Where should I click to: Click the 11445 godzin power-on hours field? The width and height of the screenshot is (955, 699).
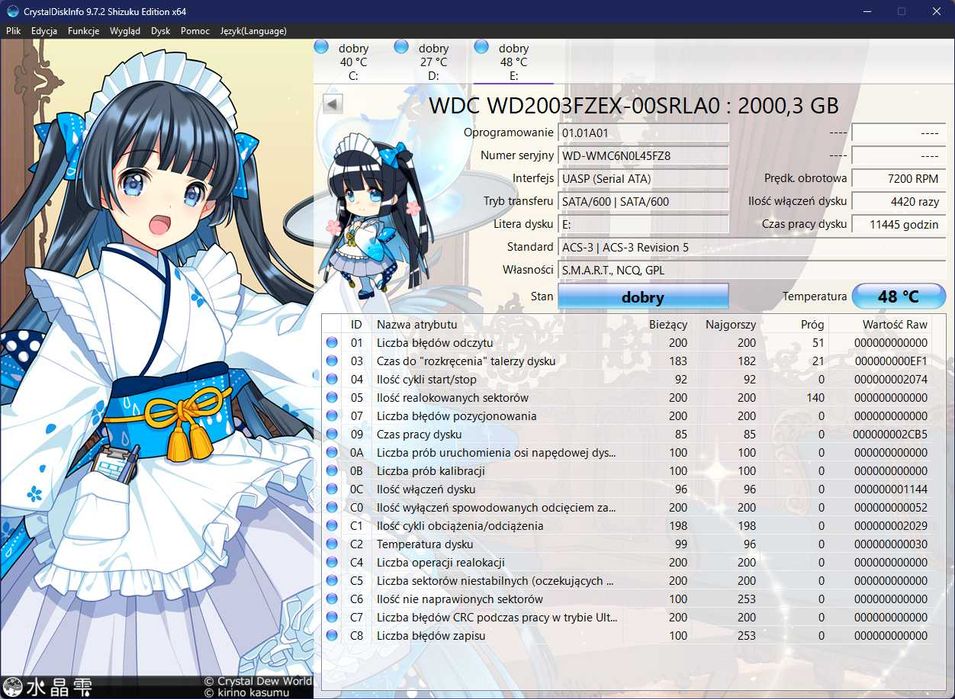click(898, 224)
